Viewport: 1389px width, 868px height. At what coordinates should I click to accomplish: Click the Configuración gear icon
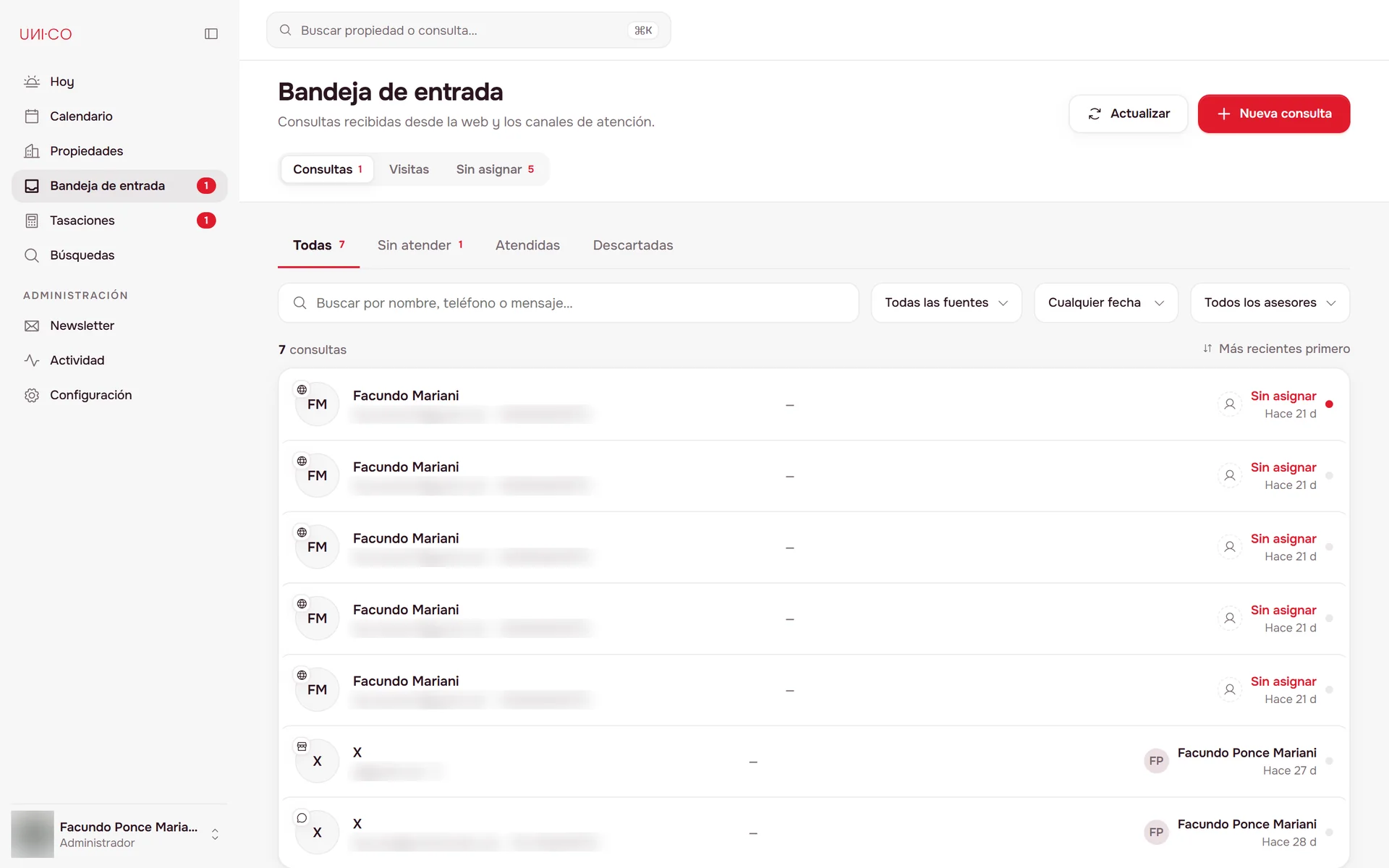32,395
